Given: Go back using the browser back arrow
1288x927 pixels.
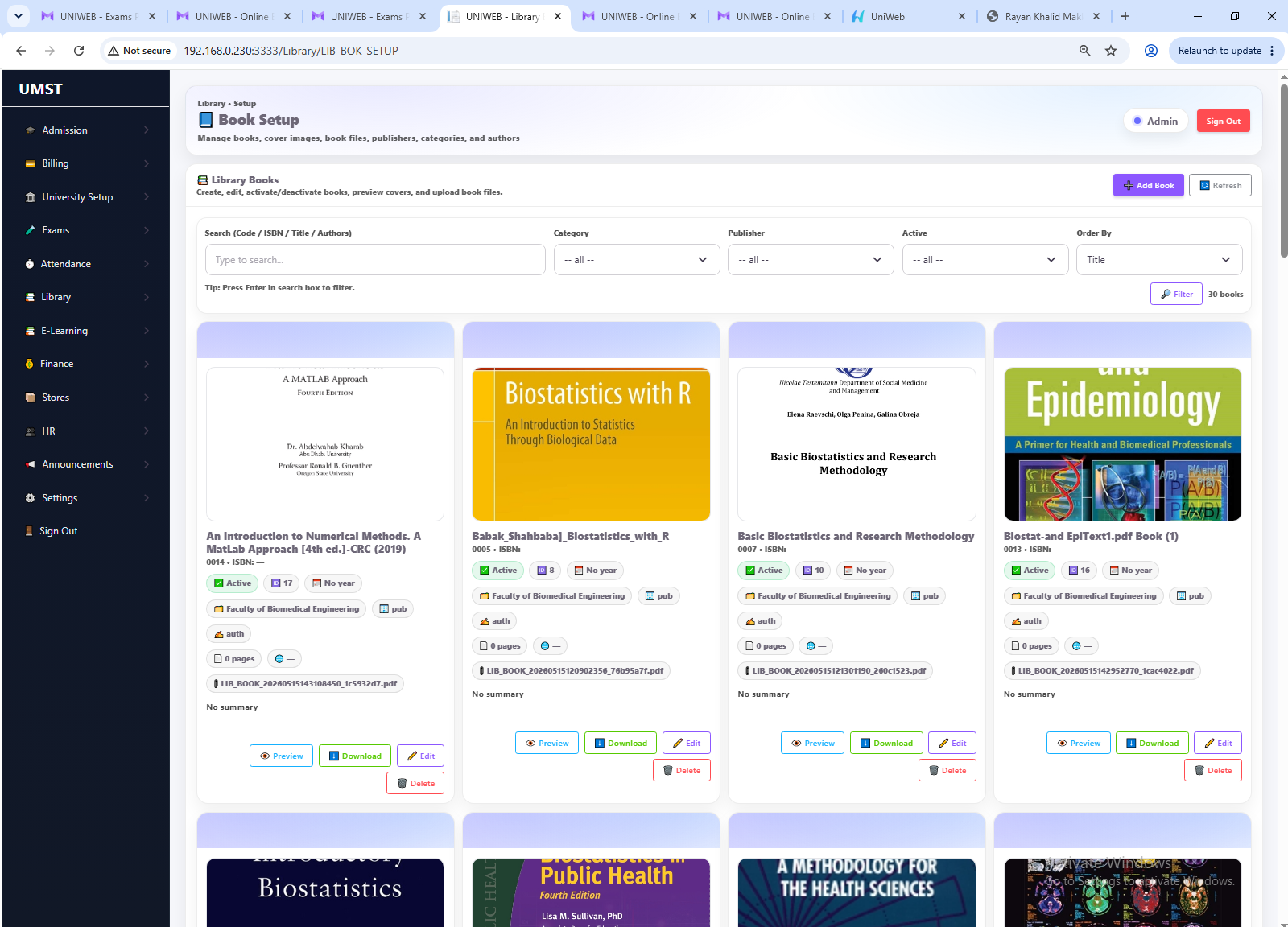Looking at the screenshot, I should click(21, 51).
